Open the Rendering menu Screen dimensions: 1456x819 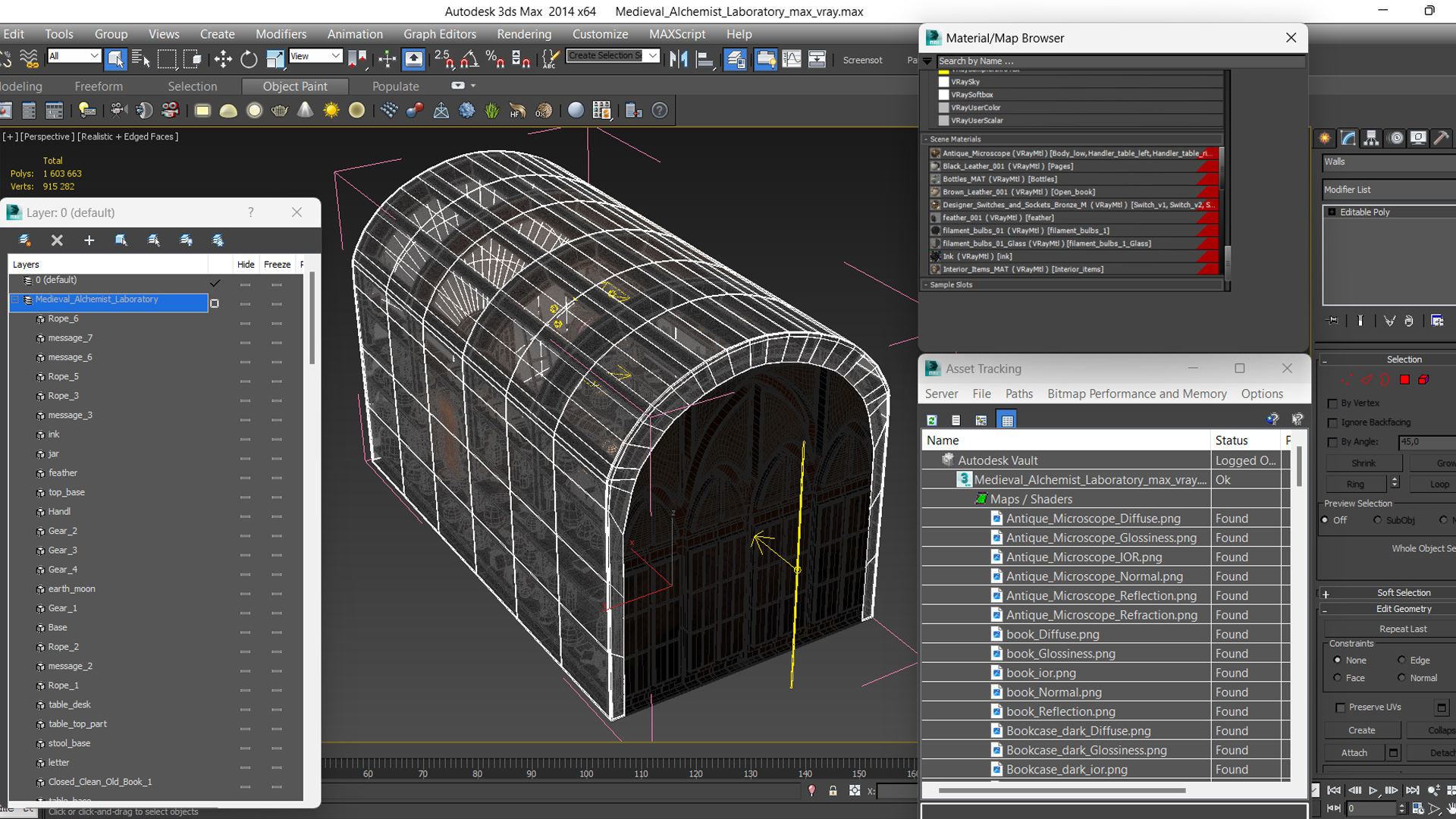(x=524, y=34)
